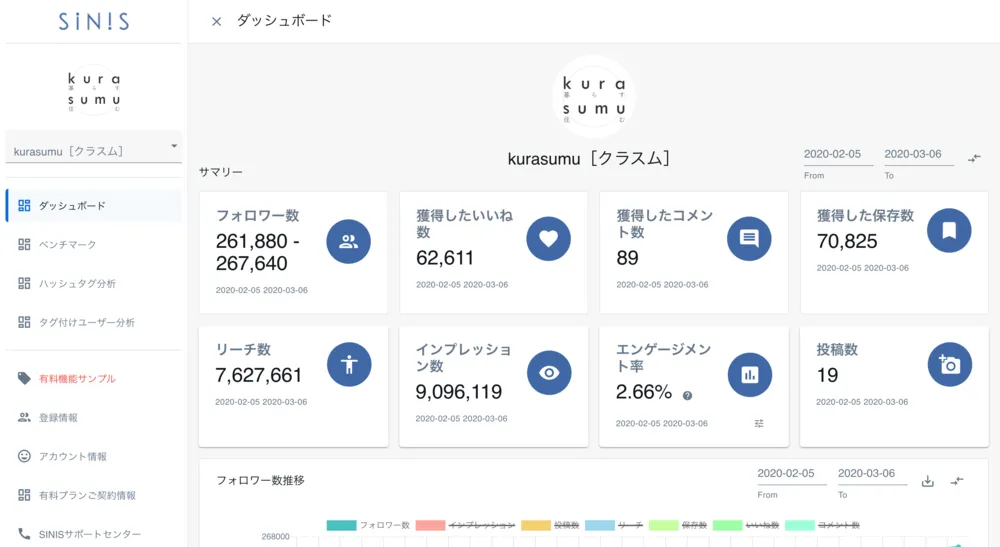Select ダッシュボード in the sidebar
This screenshot has width=1000, height=547.
click(94, 206)
